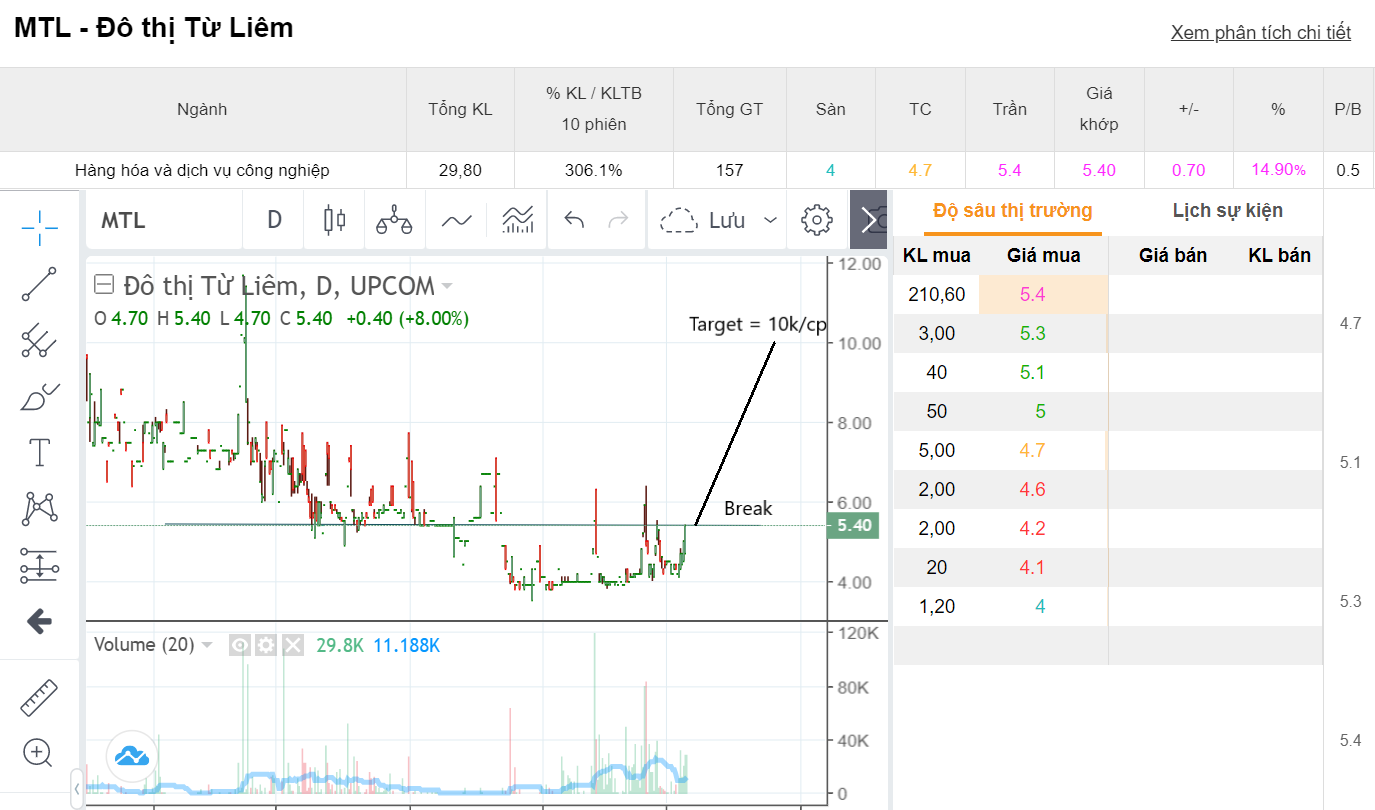
Task: Select the text annotation tool
Action: pyautogui.click(x=39, y=453)
